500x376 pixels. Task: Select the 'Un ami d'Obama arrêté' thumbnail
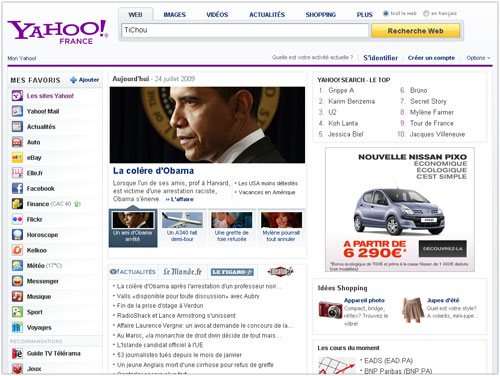[133, 228]
